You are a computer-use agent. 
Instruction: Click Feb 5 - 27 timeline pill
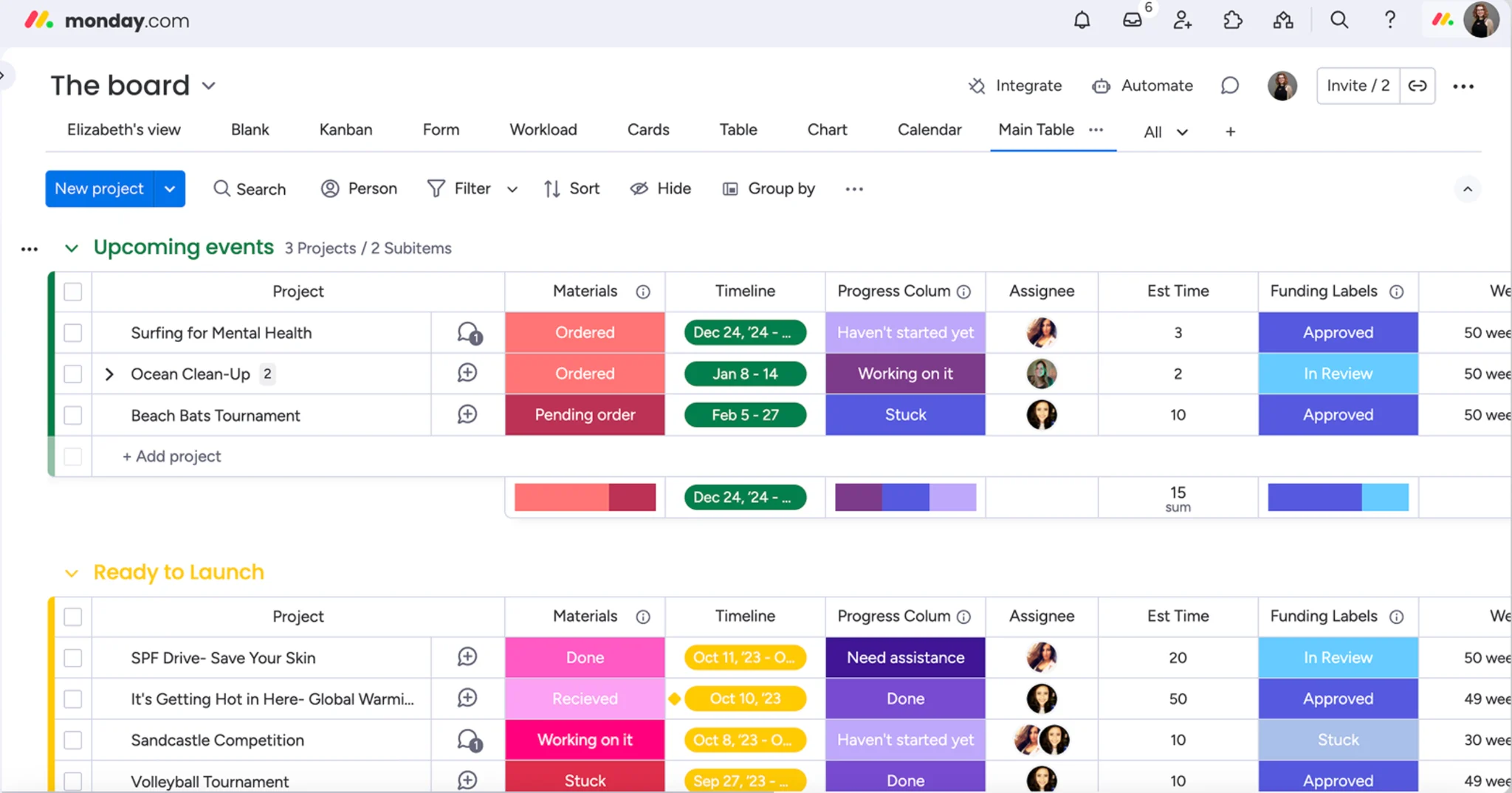745,415
